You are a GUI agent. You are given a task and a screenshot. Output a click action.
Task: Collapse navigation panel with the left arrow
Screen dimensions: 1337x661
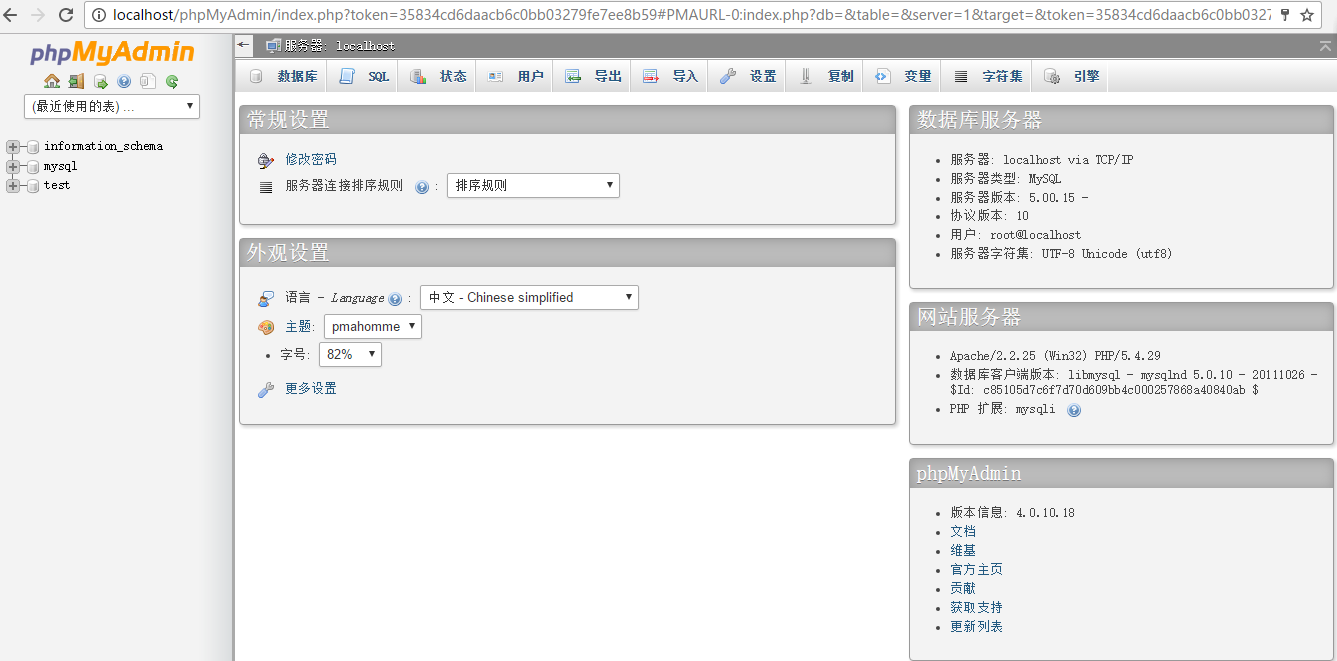244,45
